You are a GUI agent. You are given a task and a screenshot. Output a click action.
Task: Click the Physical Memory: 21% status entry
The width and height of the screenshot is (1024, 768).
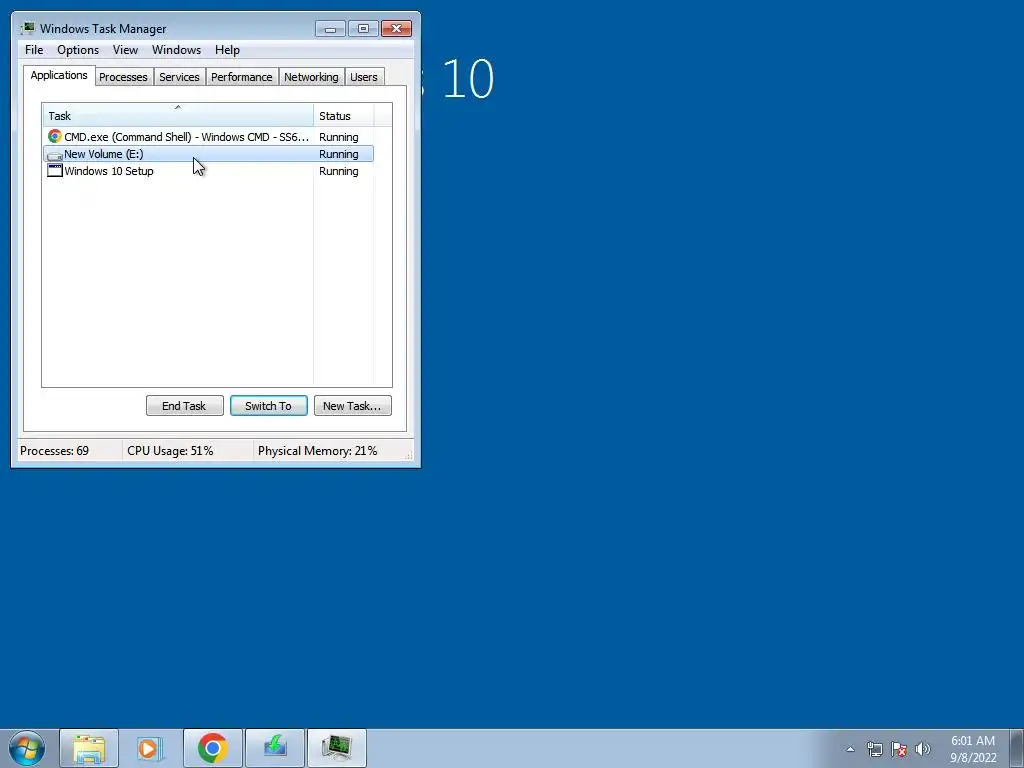click(x=317, y=451)
